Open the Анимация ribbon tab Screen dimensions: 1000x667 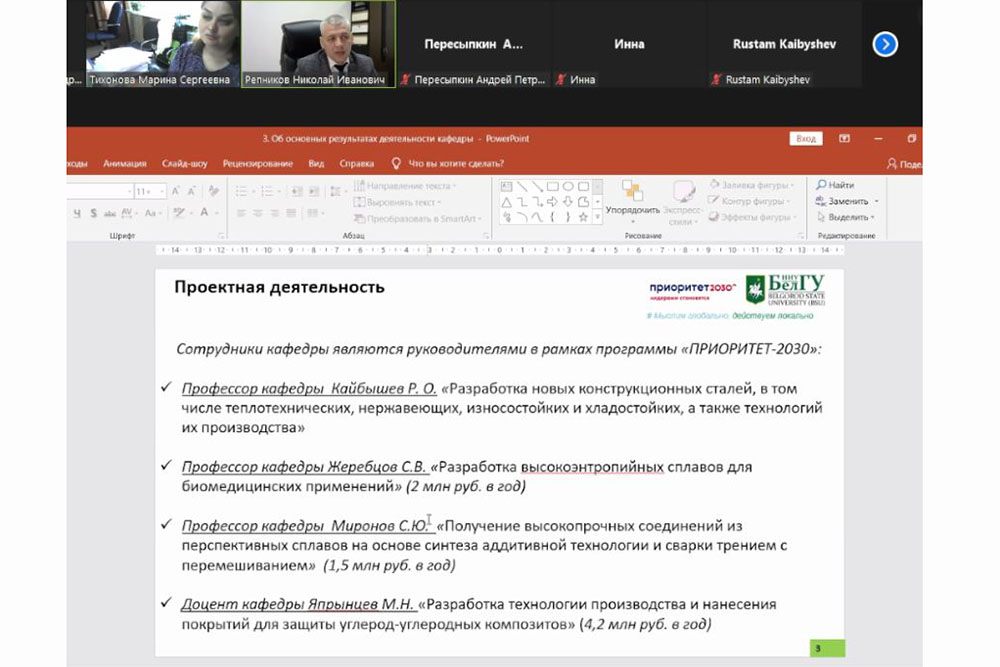click(125, 164)
